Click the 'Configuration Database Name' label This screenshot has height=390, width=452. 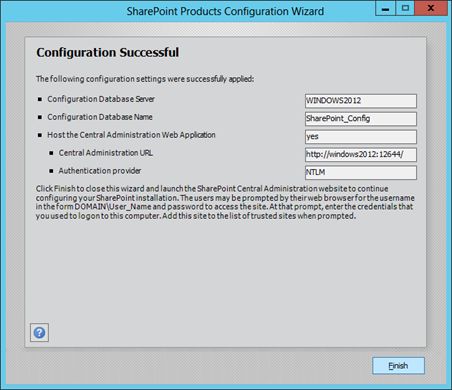point(100,117)
